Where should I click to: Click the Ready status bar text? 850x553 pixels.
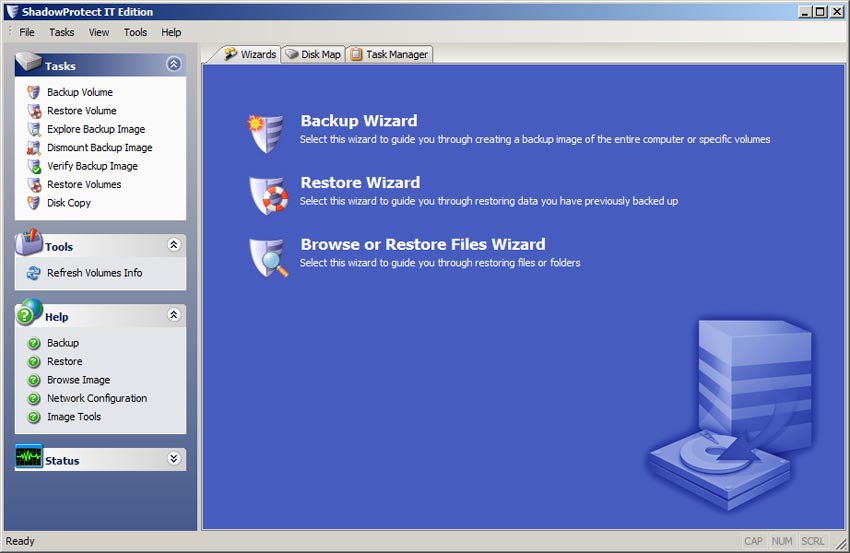pos(20,541)
